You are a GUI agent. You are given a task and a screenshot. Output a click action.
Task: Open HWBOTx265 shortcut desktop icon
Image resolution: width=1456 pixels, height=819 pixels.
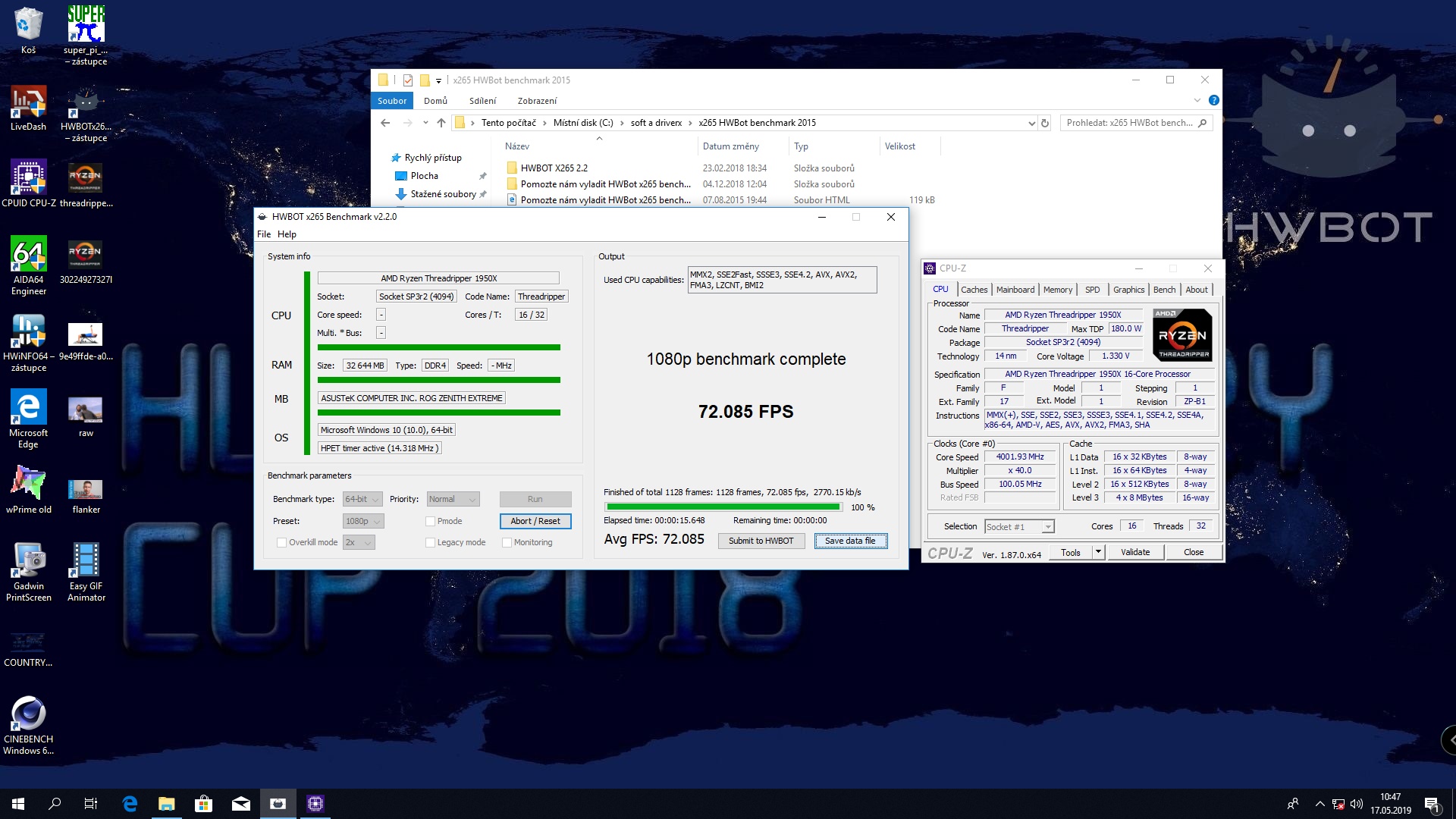coord(86,114)
